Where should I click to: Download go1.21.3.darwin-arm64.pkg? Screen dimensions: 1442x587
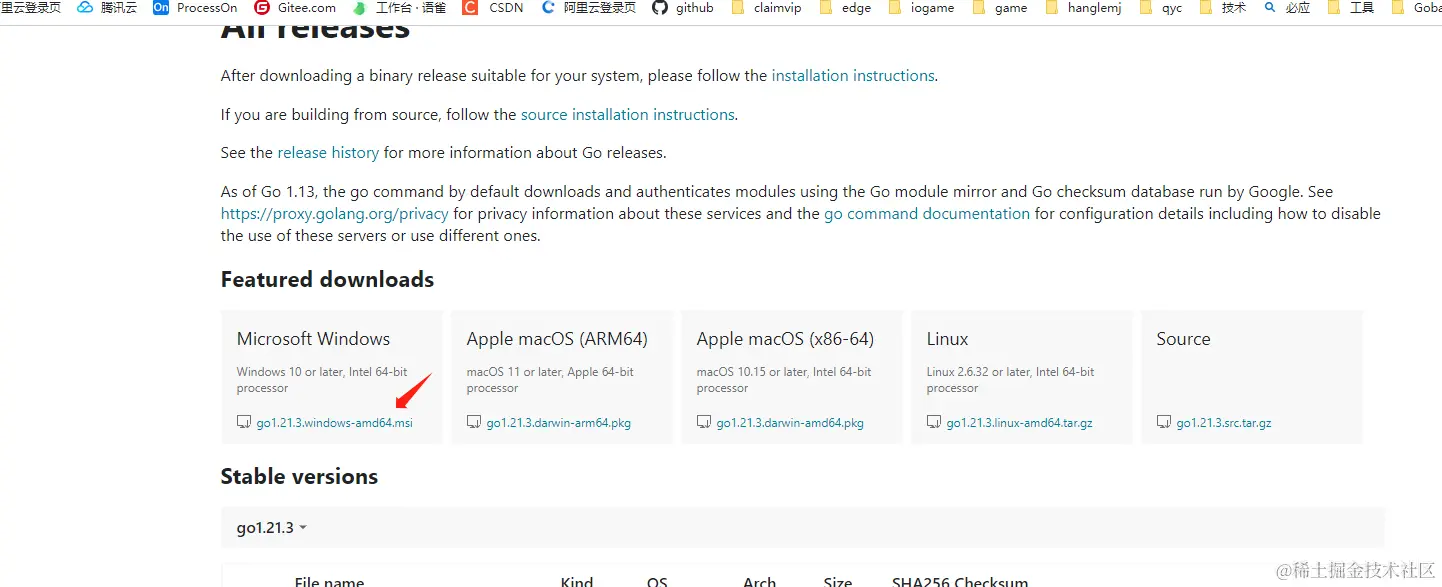pos(559,423)
